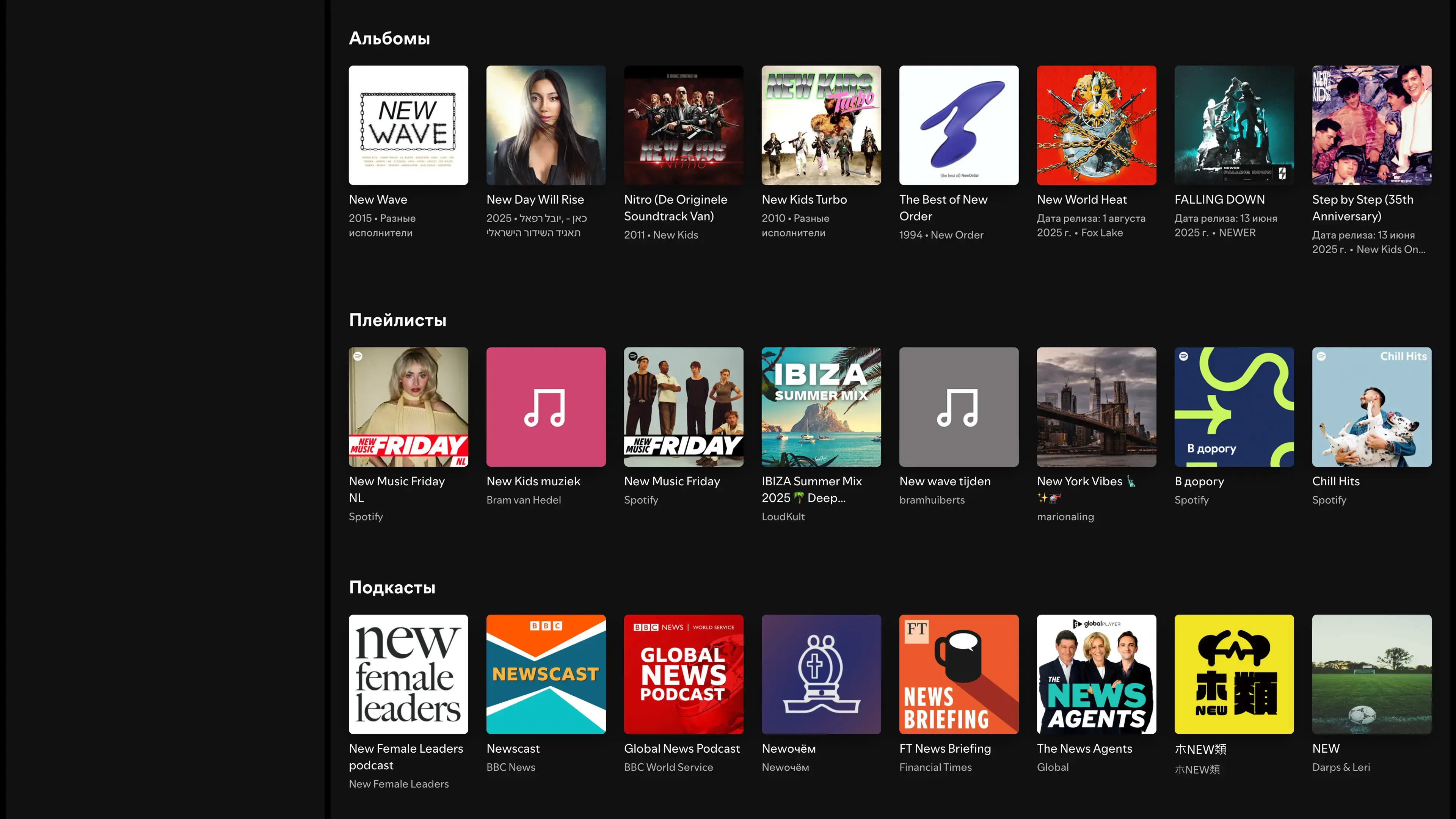Open the BBC Newscast podcast cover
The width and height of the screenshot is (1456, 819).
[546, 674]
